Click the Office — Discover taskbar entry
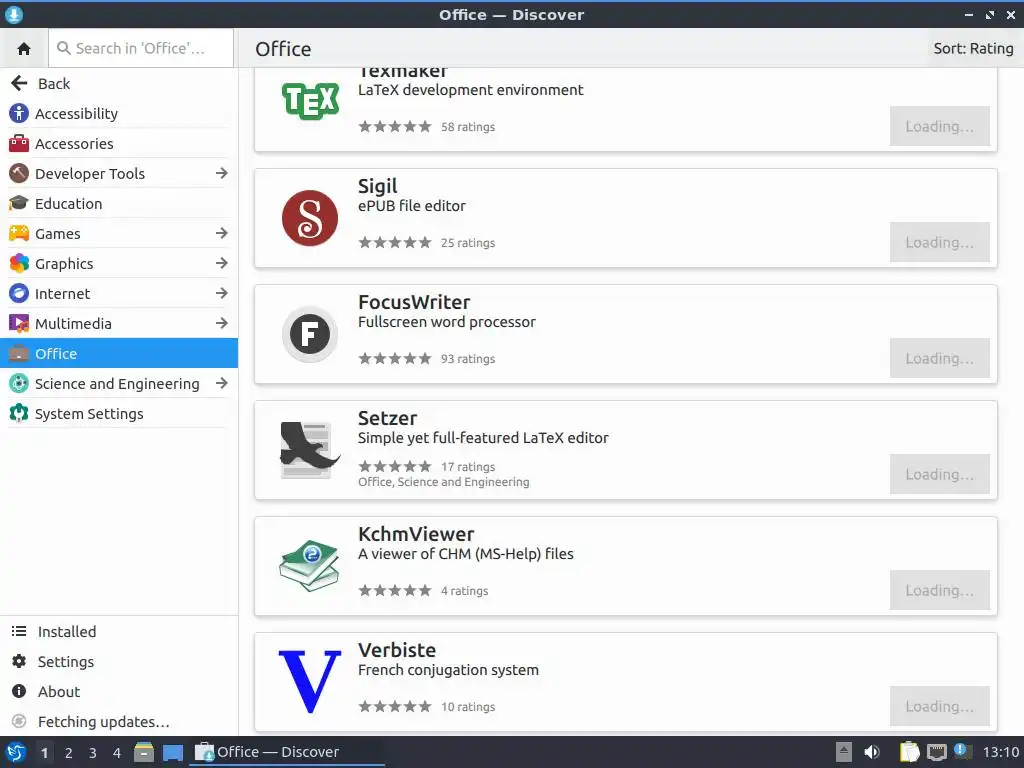1024x768 pixels. point(287,752)
